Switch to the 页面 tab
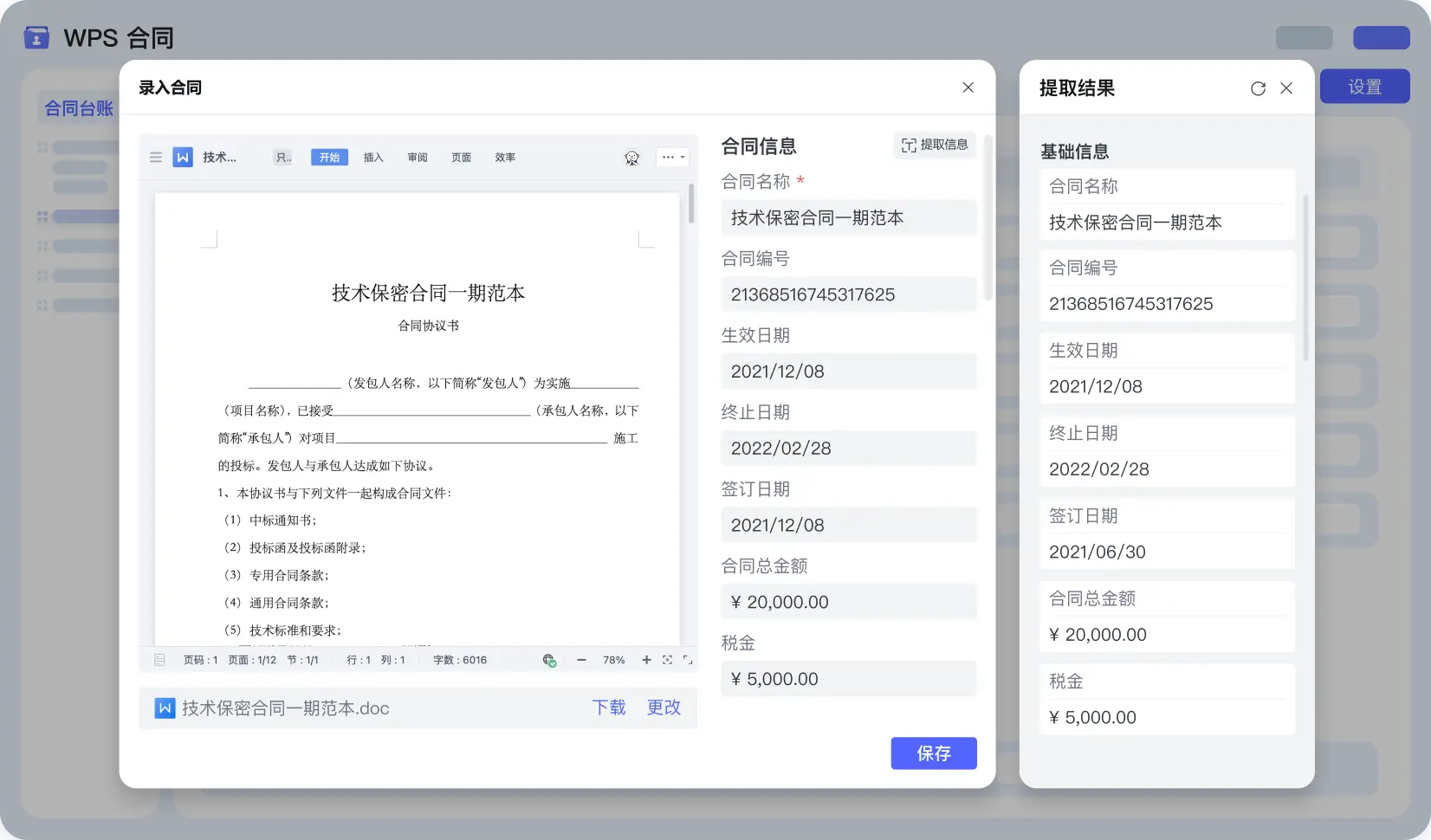 (462, 158)
